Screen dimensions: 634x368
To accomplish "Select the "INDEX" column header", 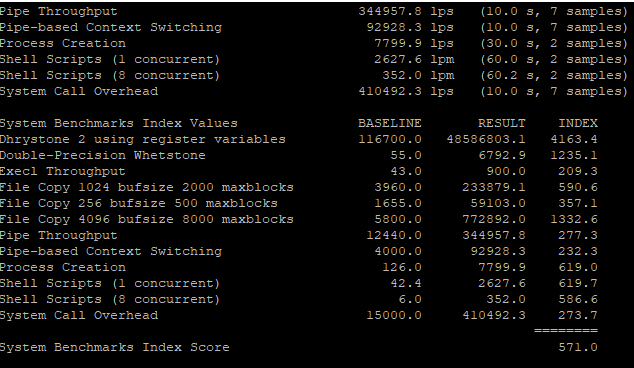I will 578,123.
